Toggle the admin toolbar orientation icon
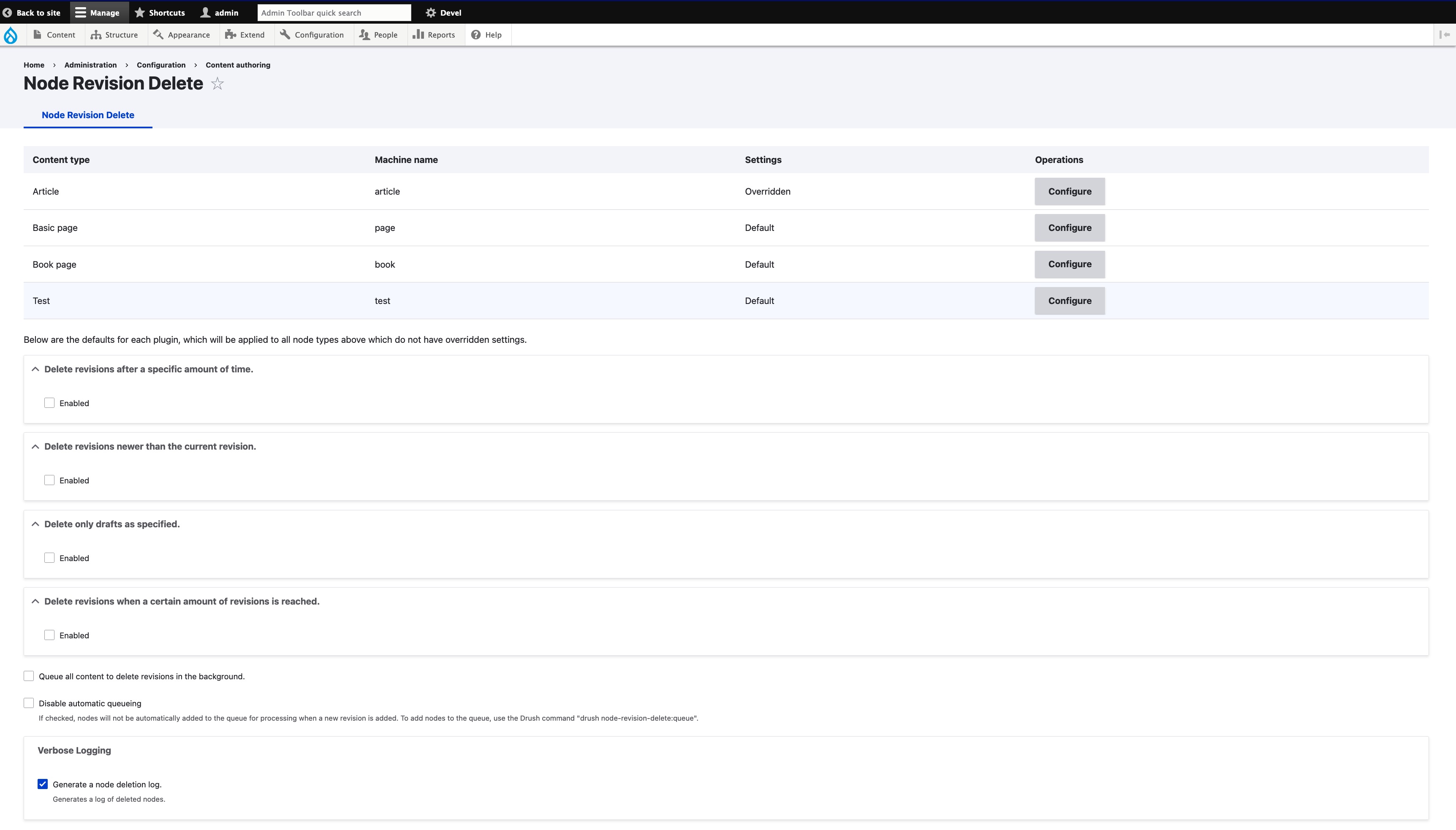 pos(1445,35)
